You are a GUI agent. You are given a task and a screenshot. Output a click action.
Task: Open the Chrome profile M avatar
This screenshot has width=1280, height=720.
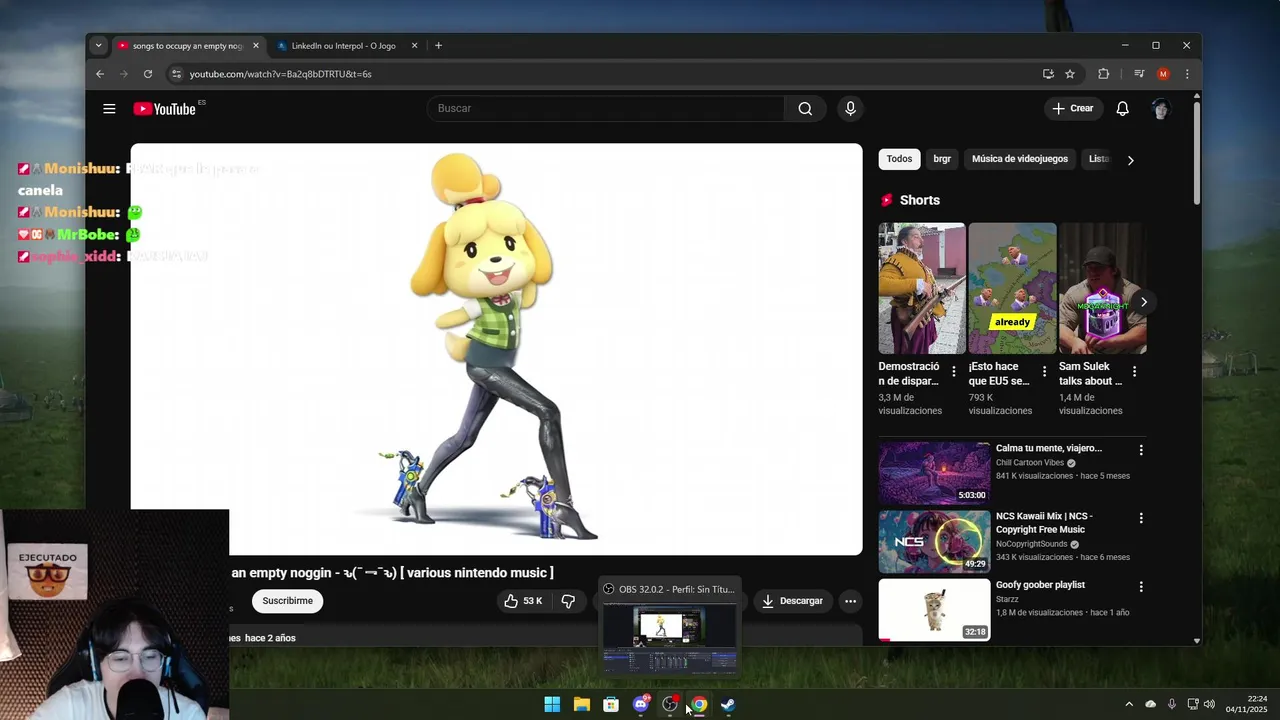click(x=1163, y=74)
